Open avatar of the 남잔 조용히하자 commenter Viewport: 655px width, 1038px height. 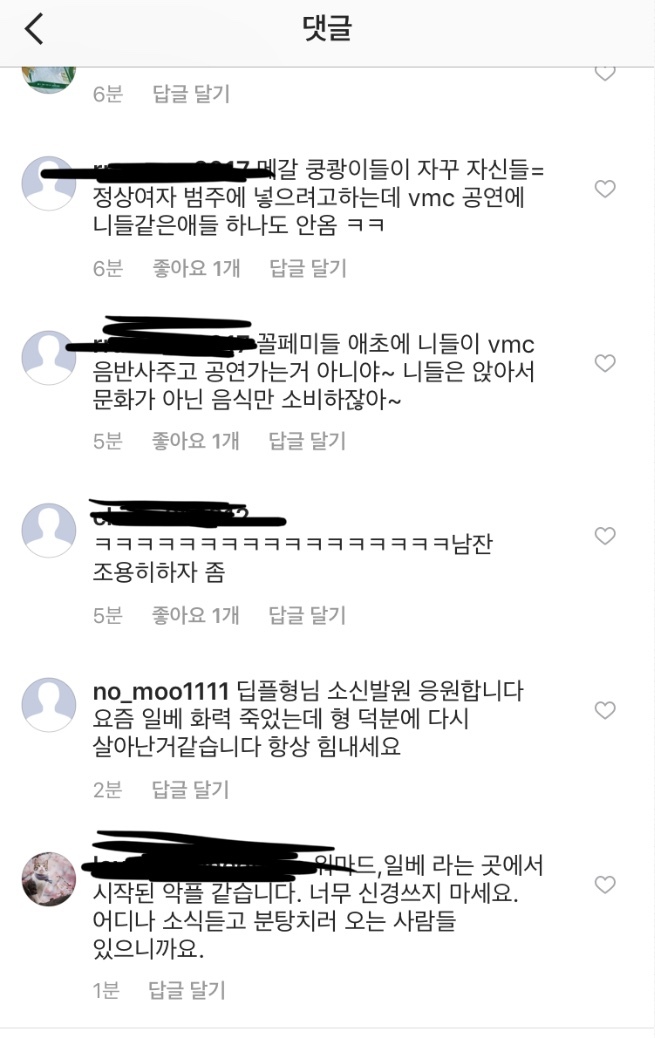pos(49,530)
